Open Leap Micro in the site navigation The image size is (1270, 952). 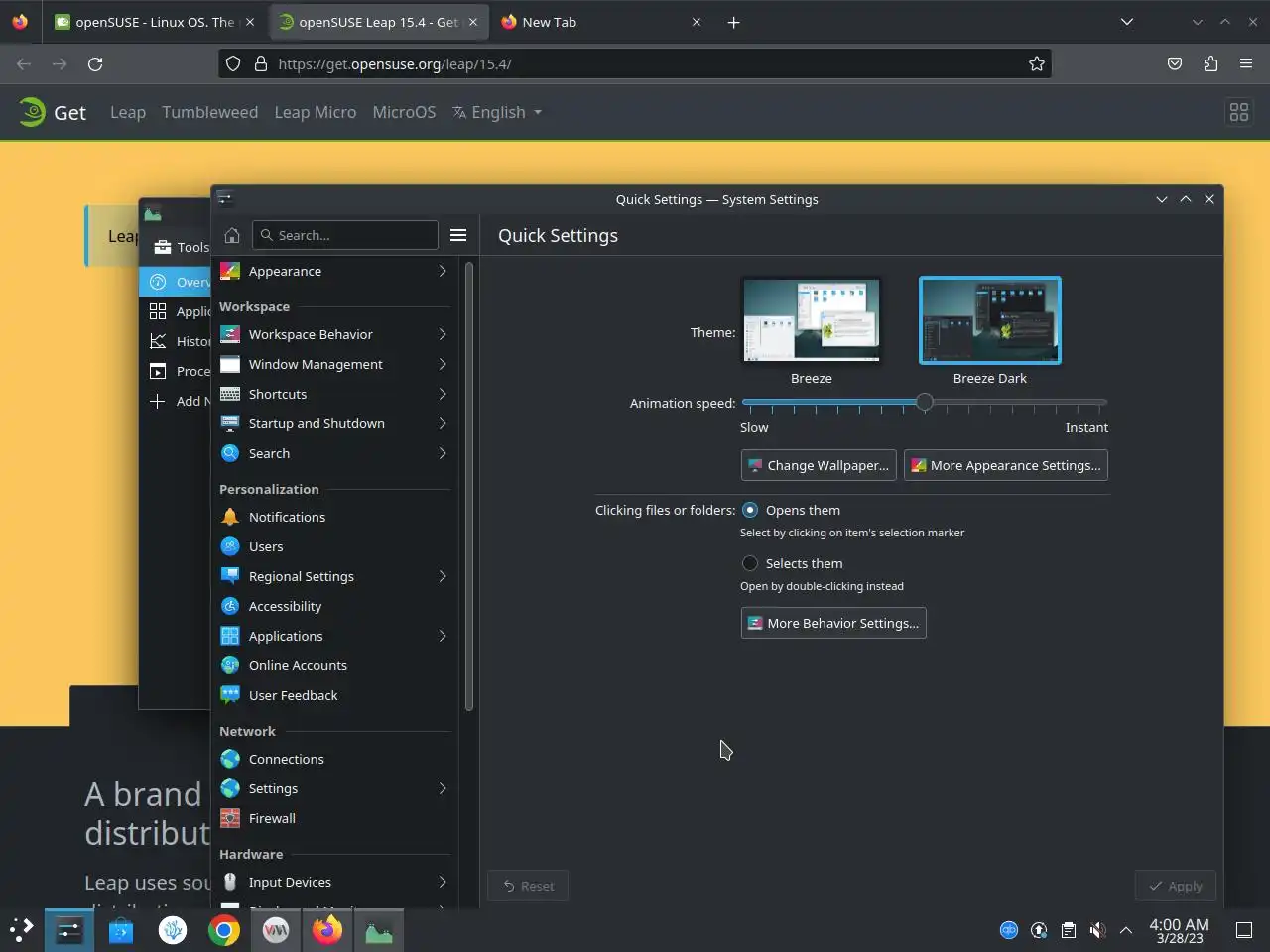tap(316, 112)
